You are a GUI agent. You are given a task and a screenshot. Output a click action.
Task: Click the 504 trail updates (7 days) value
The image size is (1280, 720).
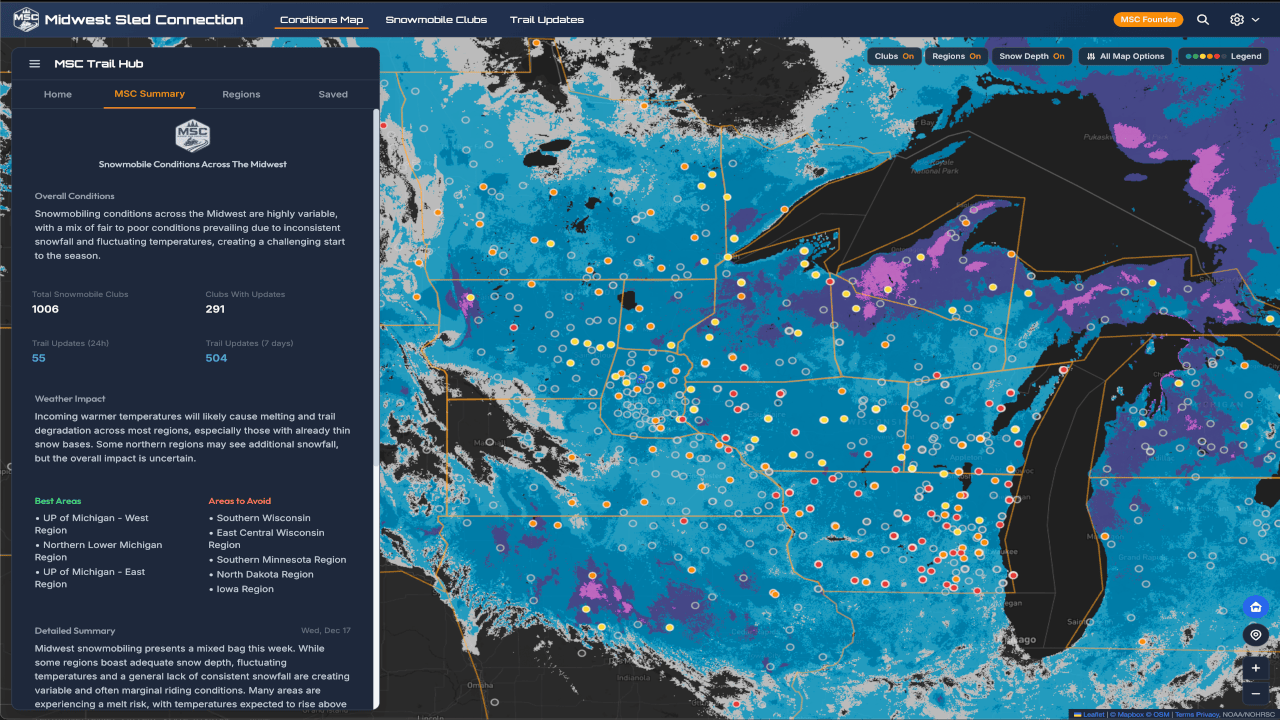coord(216,358)
